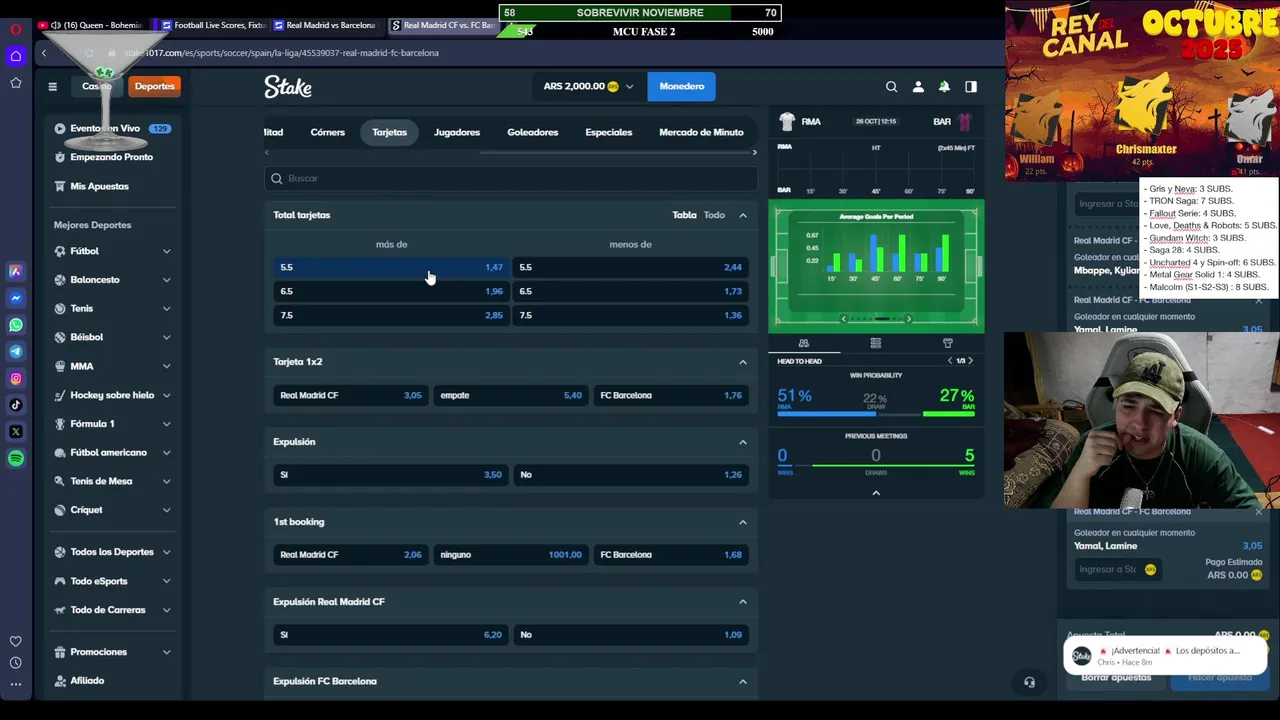Open Opera bookmarks star icon
Viewport: 1280px width, 720px height.
pos(15,83)
